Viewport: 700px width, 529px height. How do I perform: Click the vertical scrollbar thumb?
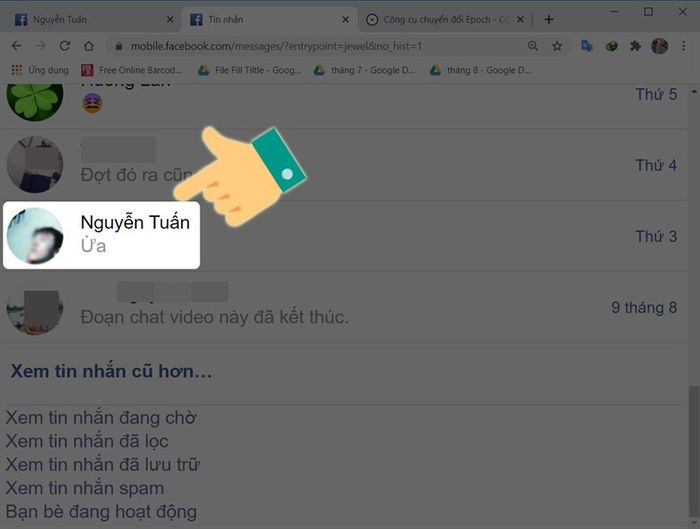point(694,451)
